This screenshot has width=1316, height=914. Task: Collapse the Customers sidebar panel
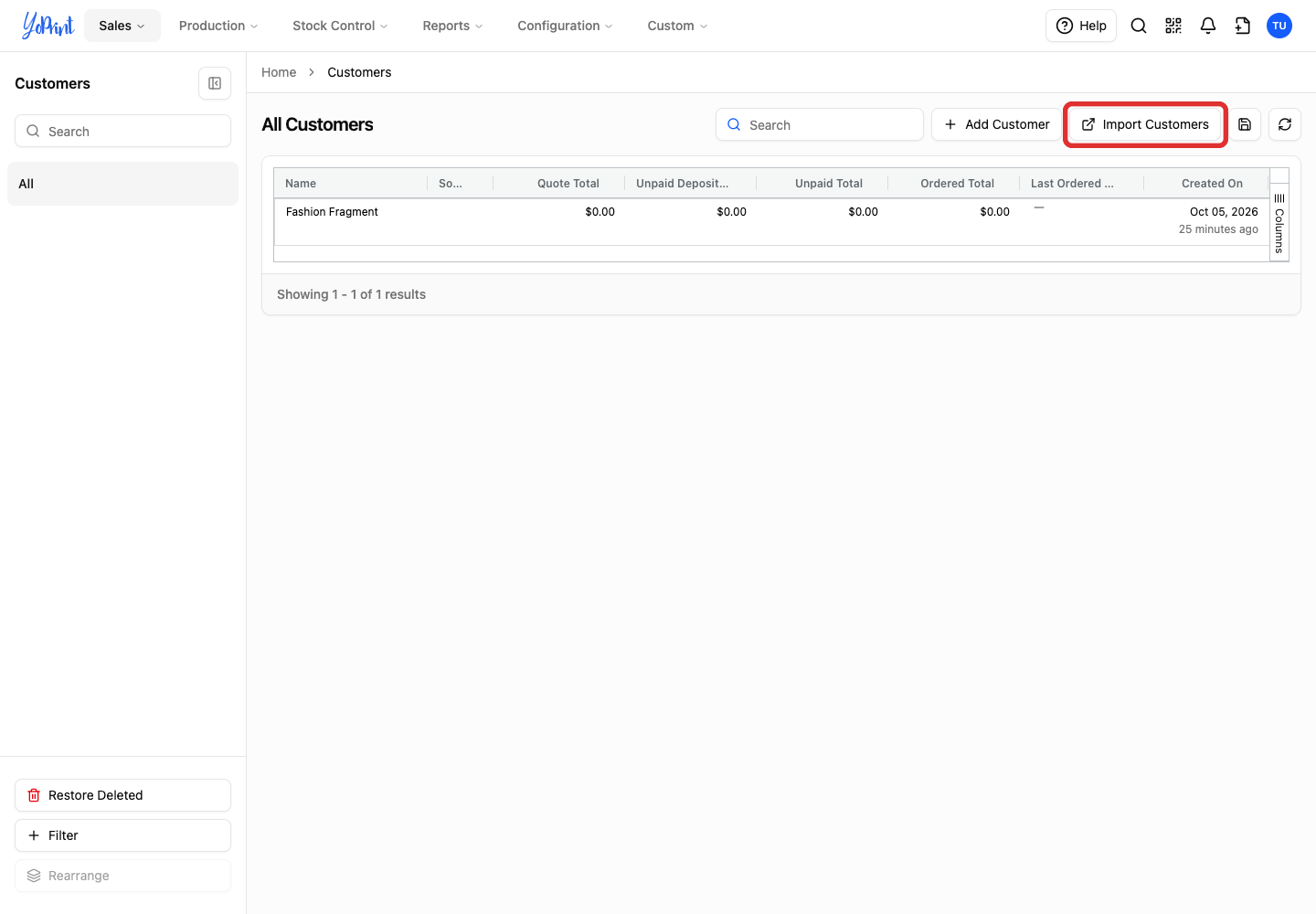[215, 83]
